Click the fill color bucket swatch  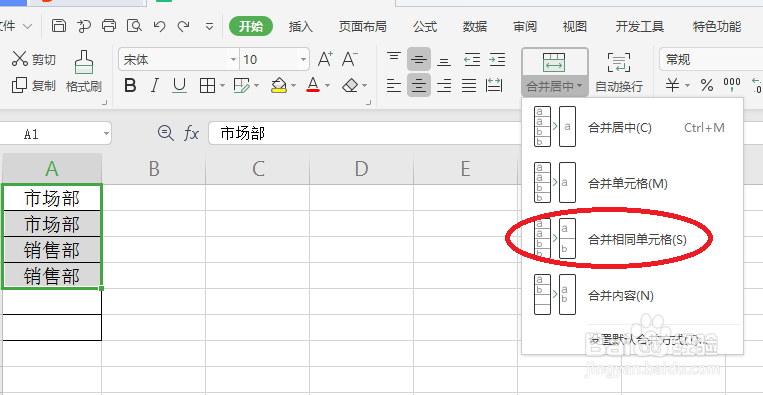(x=279, y=86)
